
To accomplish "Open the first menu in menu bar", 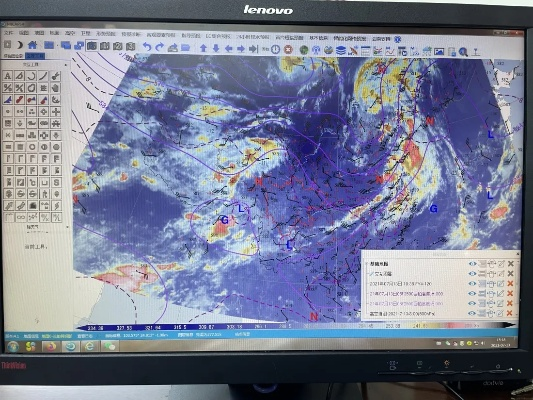I will click(x=8, y=33).
